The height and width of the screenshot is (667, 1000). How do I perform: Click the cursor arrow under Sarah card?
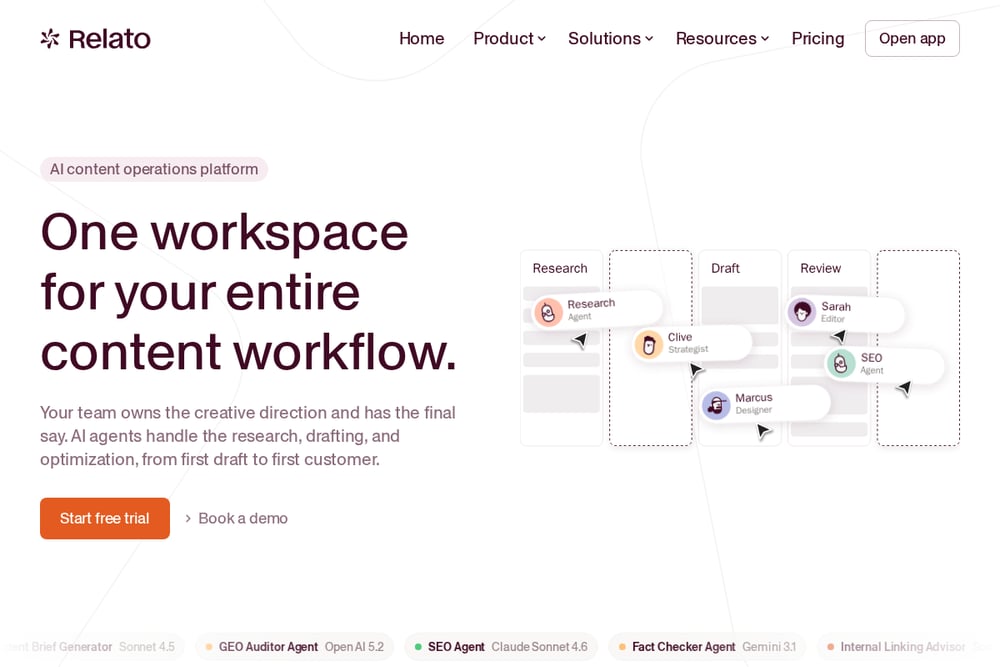pos(839,336)
